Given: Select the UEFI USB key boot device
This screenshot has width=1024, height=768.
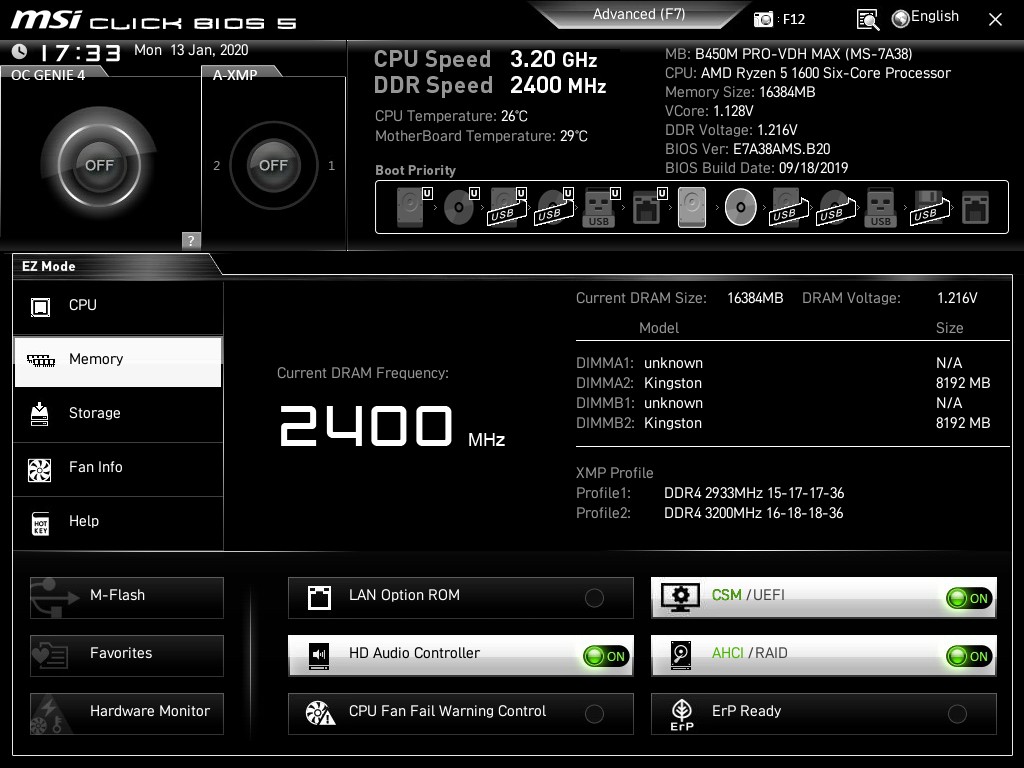Looking at the screenshot, I should [x=600, y=207].
